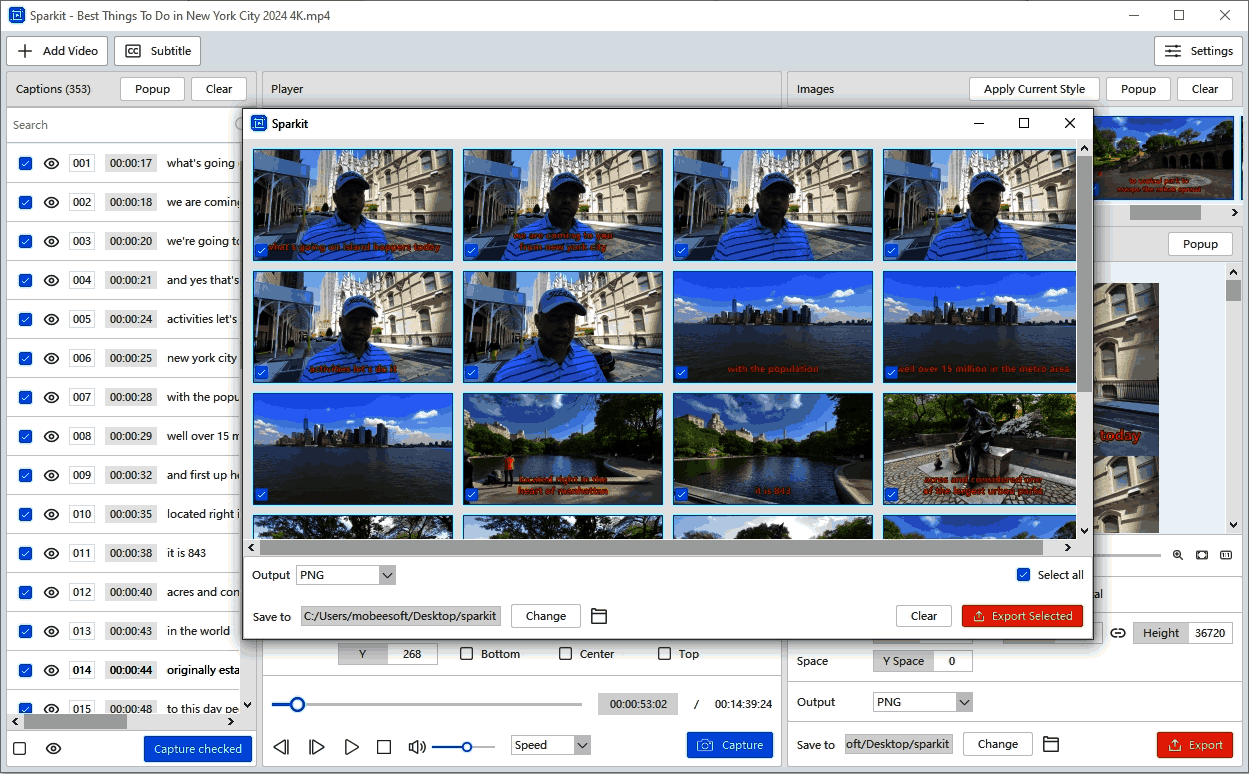Image resolution: width=1249 pixels, height=774 pixels.
Task: Enable the Center position checkbox
Action: 566,654
